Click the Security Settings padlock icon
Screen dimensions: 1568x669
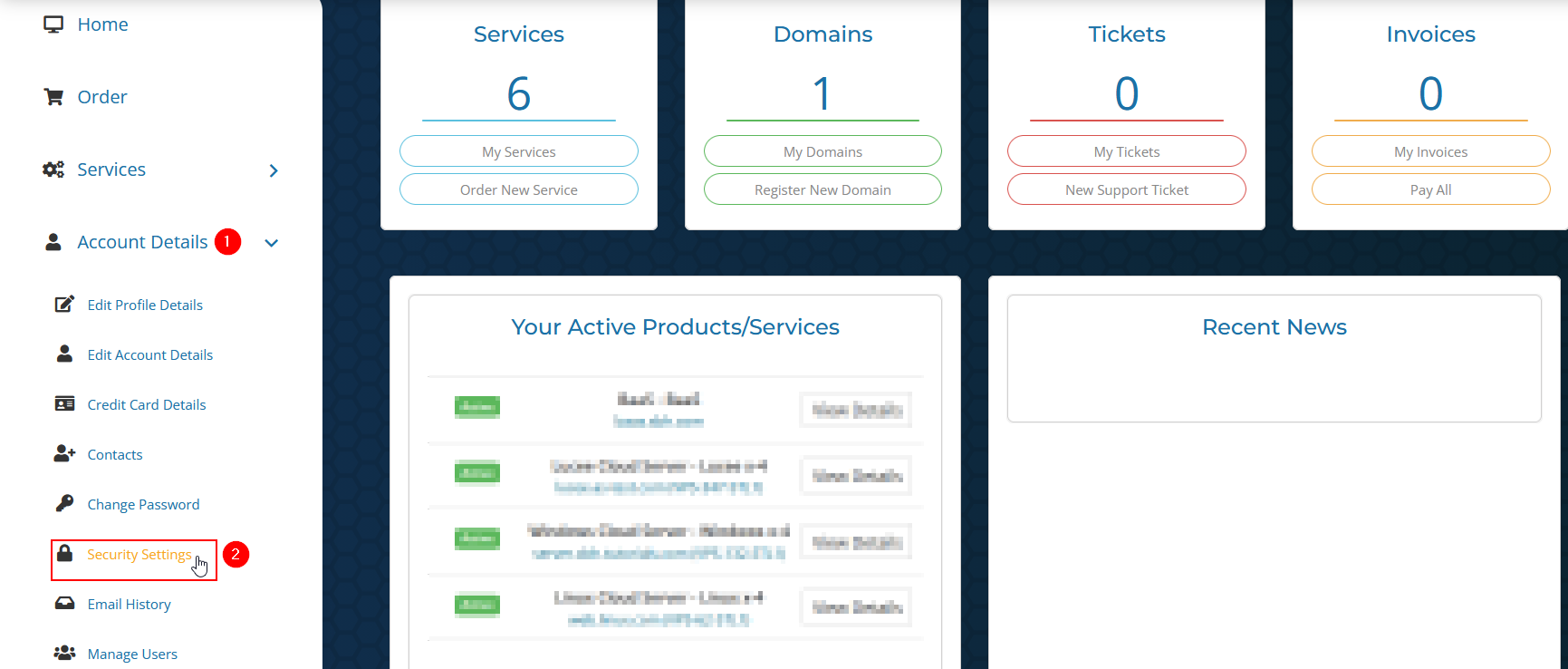[64, 553]
